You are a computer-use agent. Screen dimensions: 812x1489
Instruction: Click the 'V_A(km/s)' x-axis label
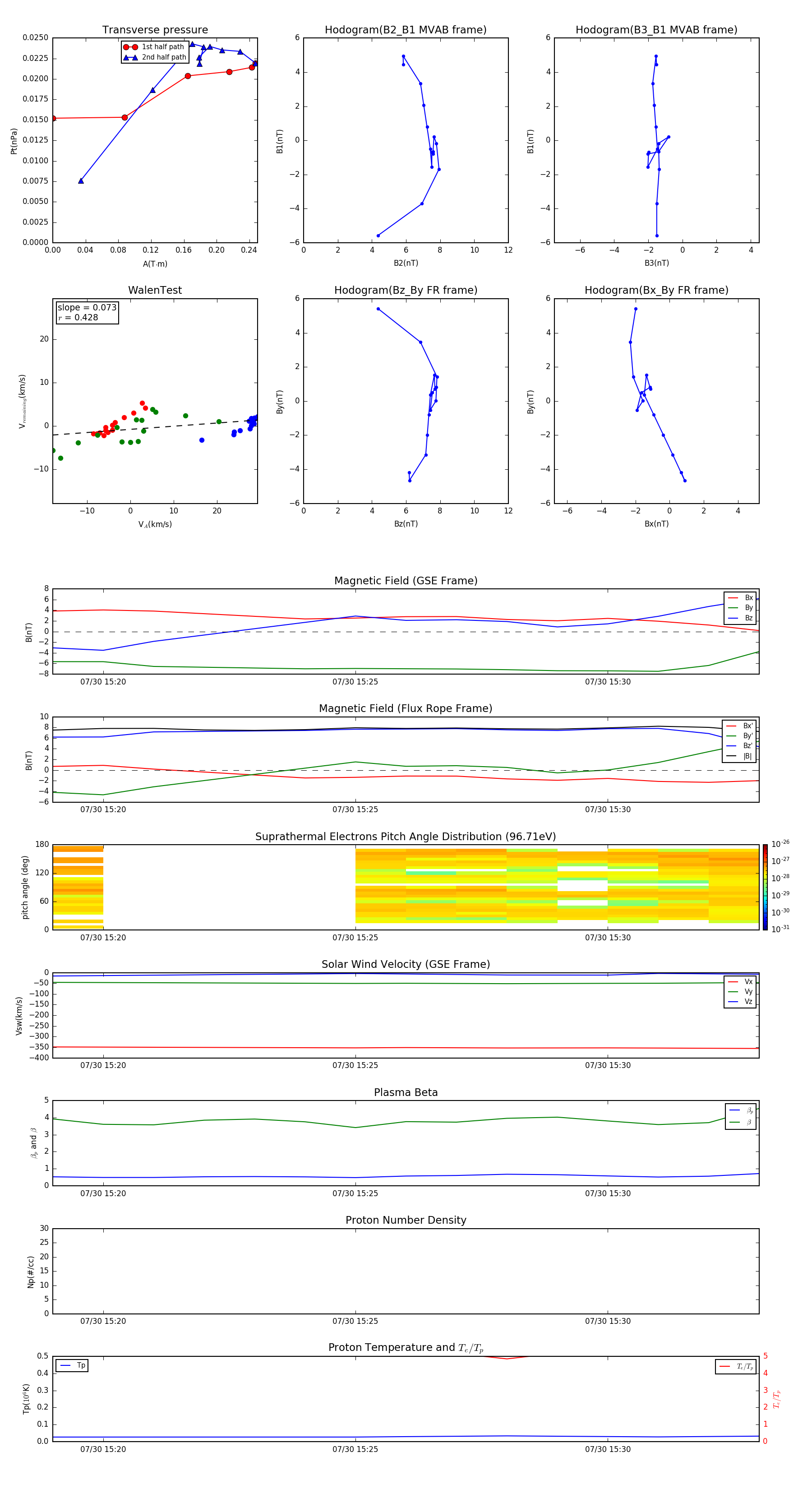click(x=155, y=525)
